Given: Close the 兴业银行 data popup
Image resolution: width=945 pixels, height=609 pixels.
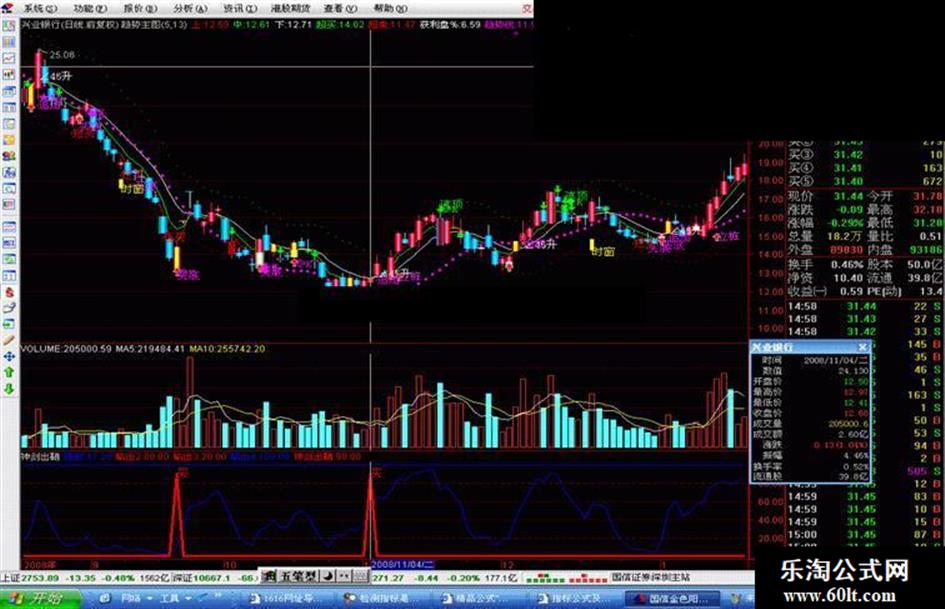Looking at the screenshot, I should click(x=862, y=347).
